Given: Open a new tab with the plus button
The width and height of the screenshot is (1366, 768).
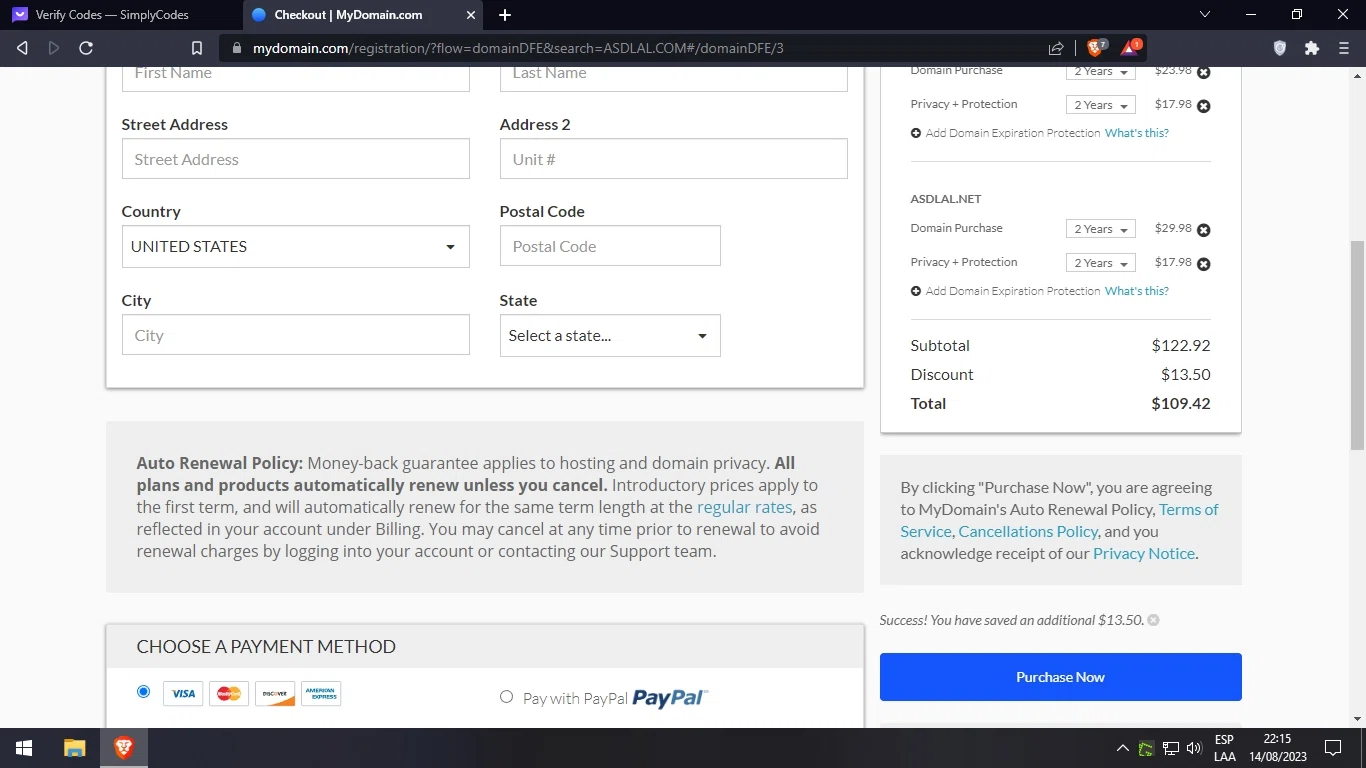Looking at the screenshot, I should (x=505, y=15).
